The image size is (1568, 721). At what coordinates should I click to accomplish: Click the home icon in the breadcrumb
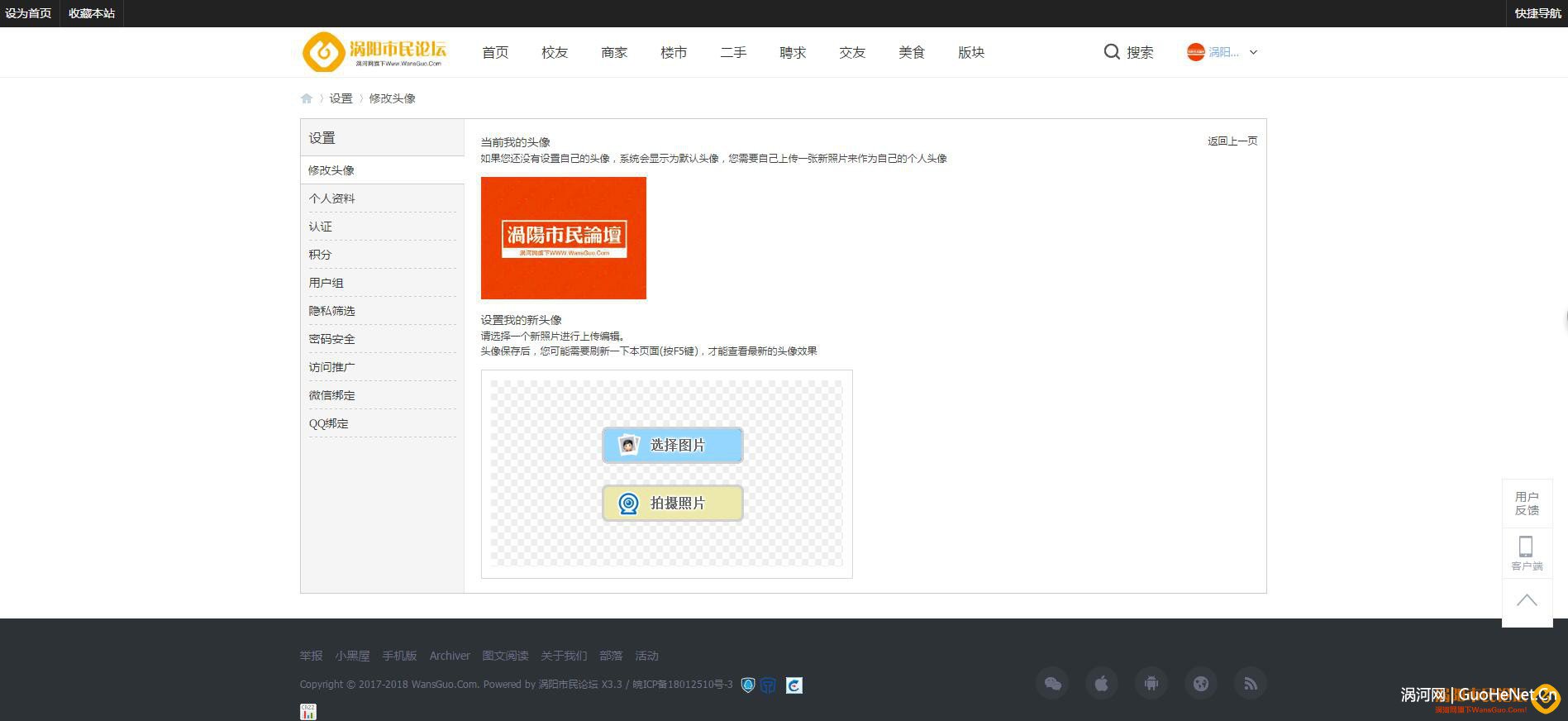point(307,98)
